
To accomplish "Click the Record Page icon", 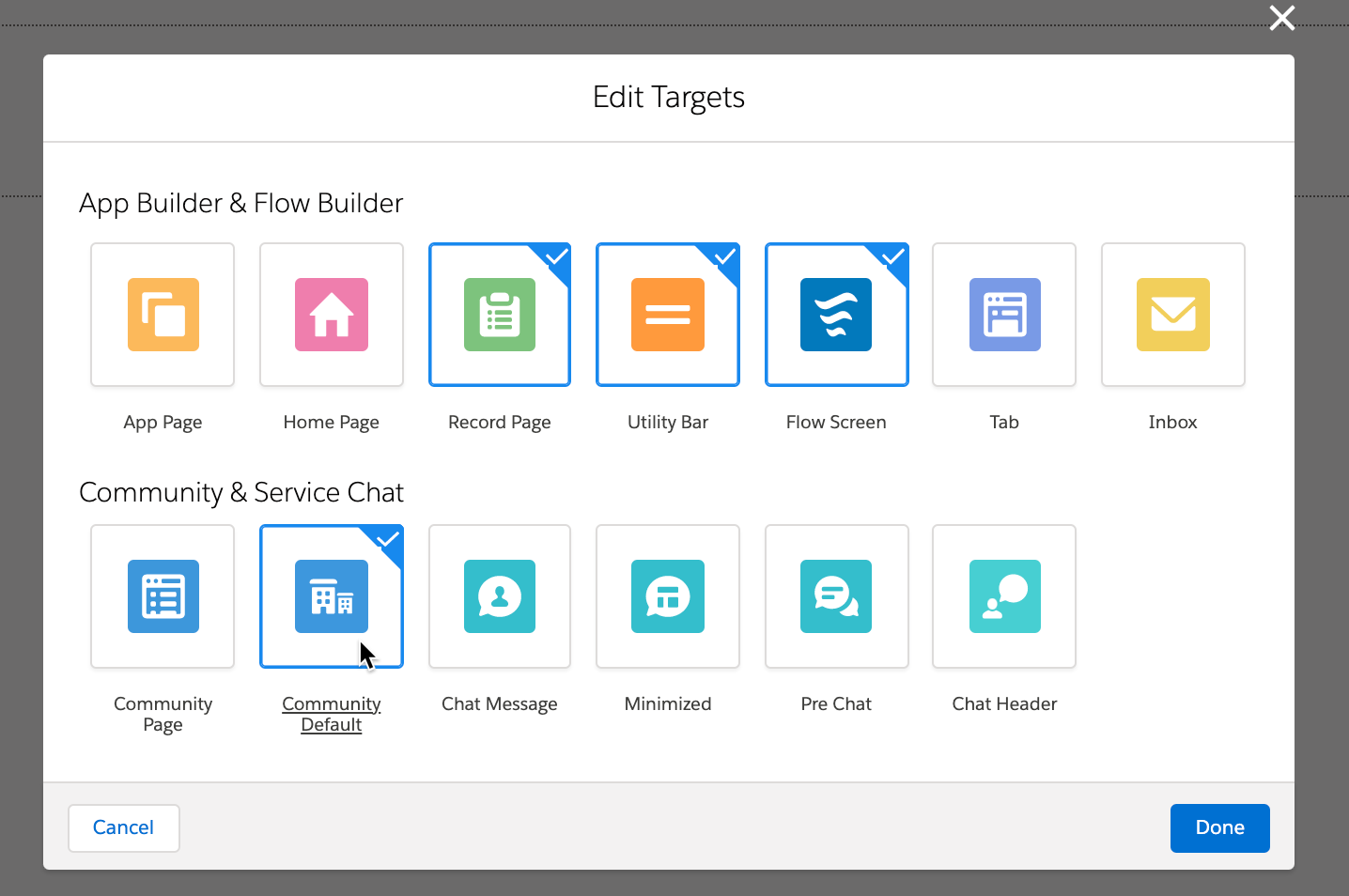I will [499, 315].
